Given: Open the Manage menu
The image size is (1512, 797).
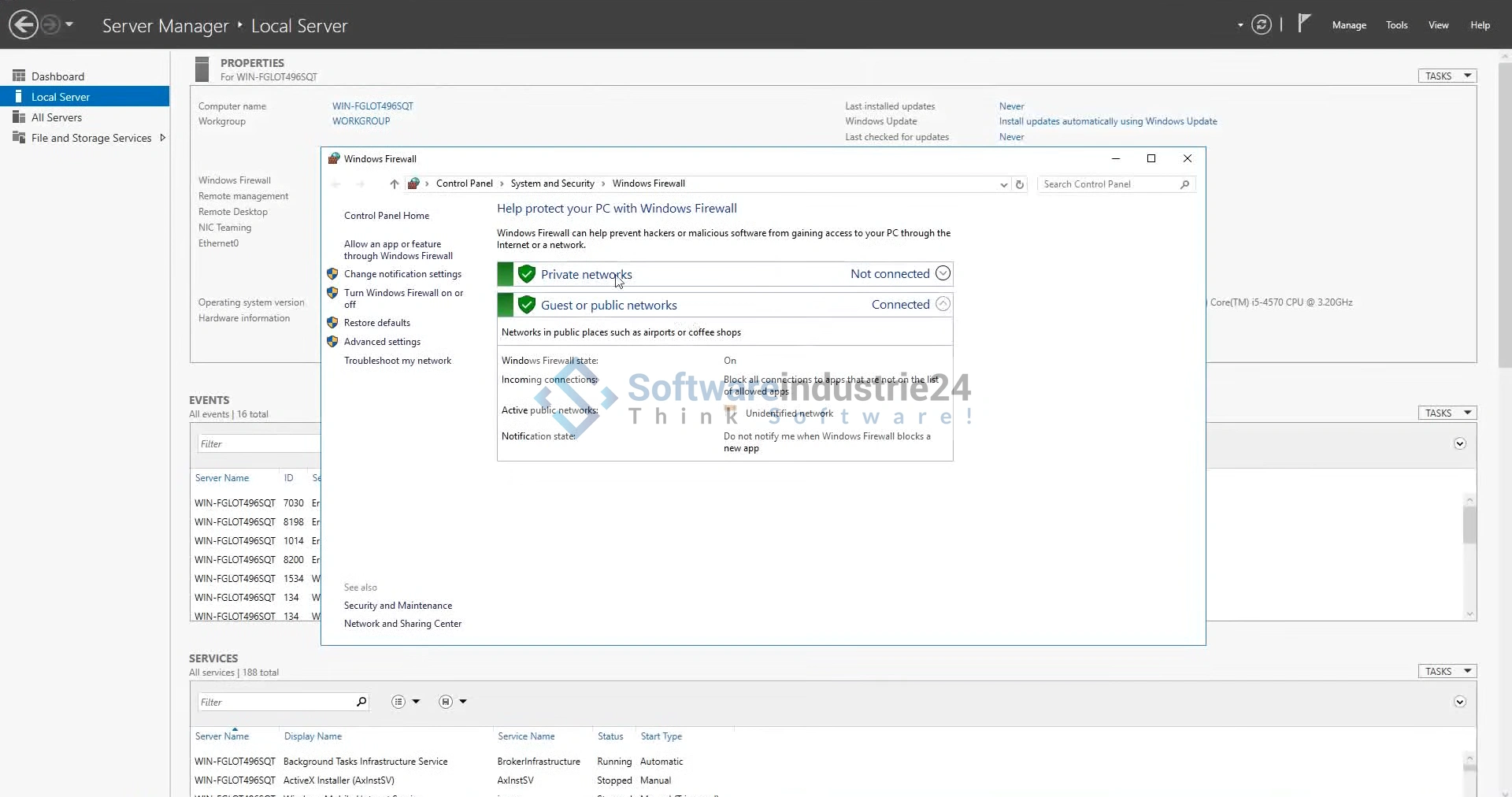Looking at the screenshot, I should [x=1348, y=25].
